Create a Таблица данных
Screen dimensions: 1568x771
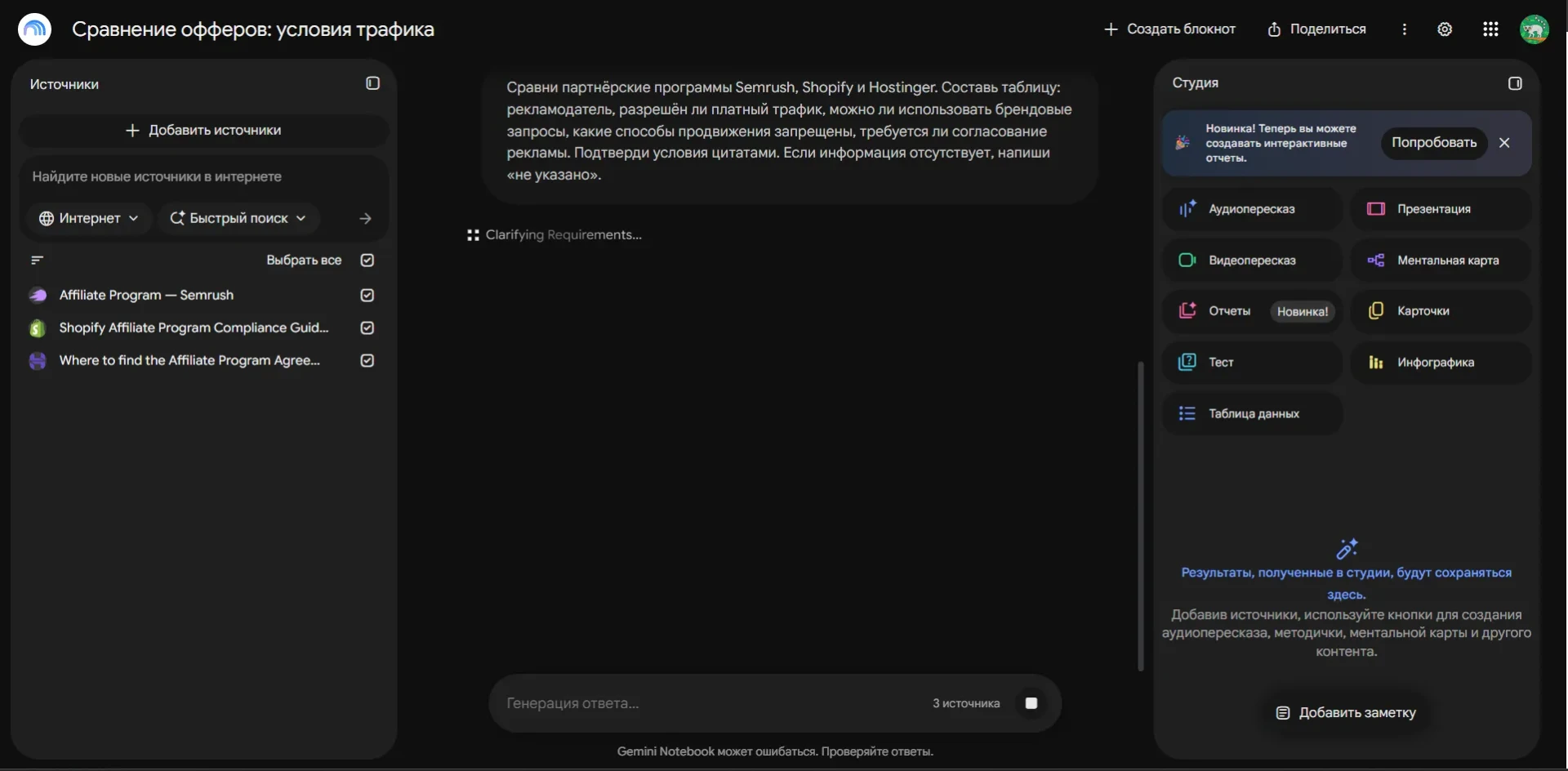coord(1252,414)
